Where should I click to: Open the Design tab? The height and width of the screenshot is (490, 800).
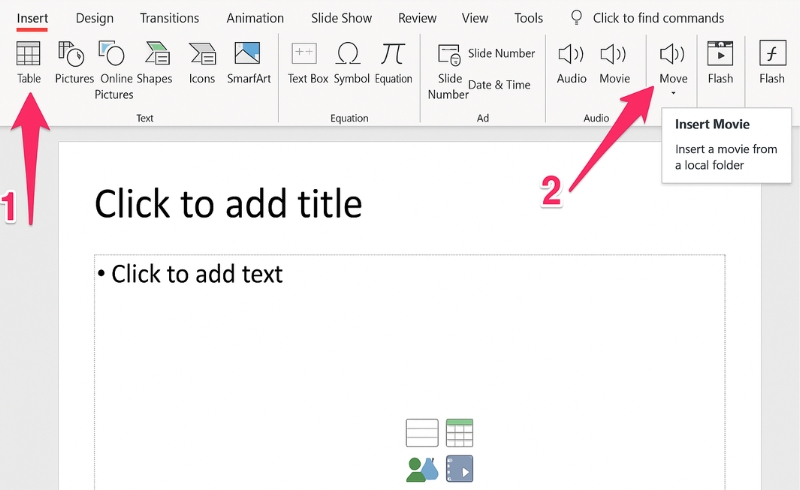pos(94,18)
